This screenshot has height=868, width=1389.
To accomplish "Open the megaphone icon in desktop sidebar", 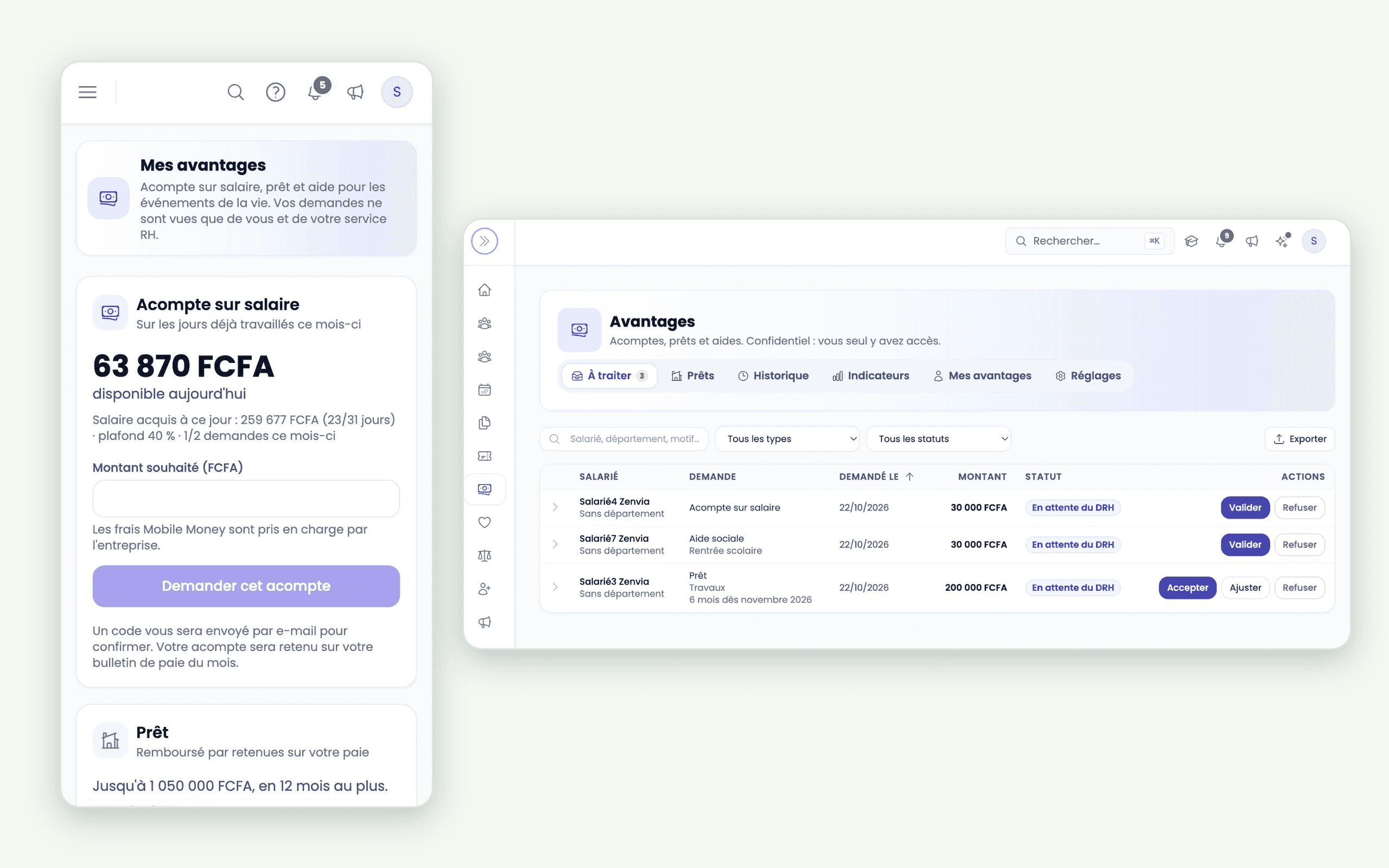I will click(x=485, y=622).
